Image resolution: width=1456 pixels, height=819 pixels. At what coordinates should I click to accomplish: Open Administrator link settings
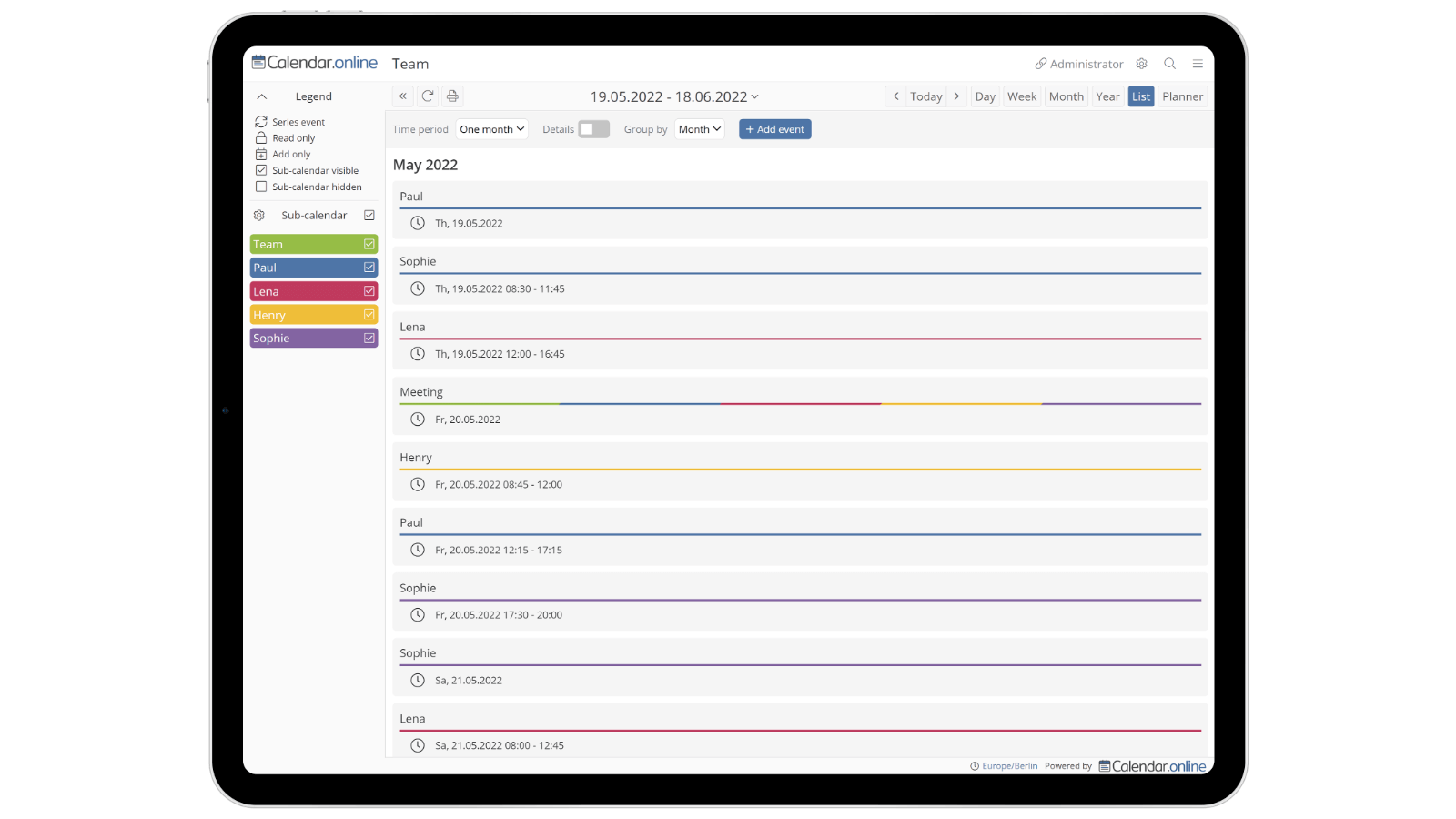coord(1079,64)
